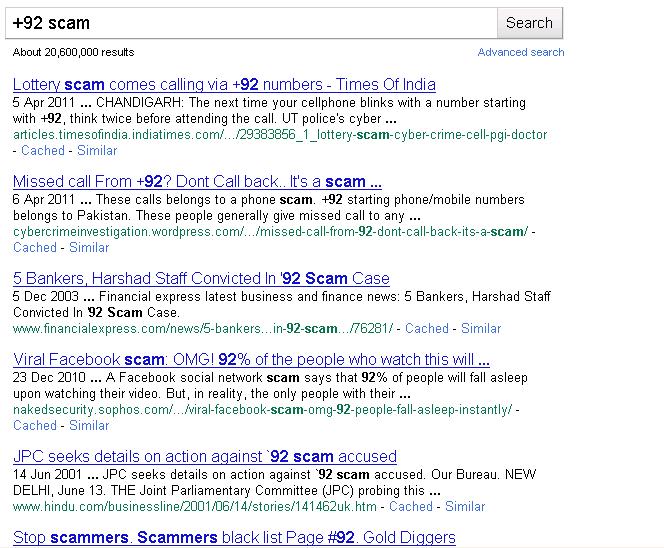Click the nakedsecurity.sophos.com URL text
Screen dimensions: 664x548
(262, 410)
